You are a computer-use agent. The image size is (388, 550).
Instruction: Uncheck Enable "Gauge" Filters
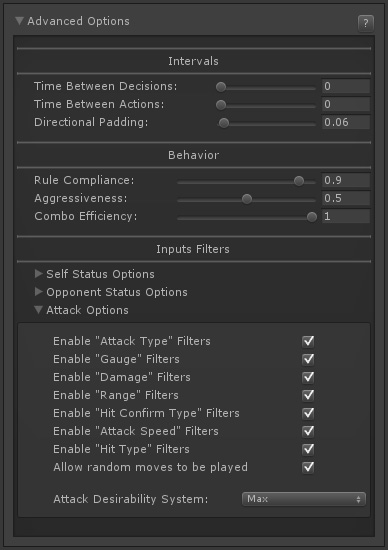click(308, 359)
